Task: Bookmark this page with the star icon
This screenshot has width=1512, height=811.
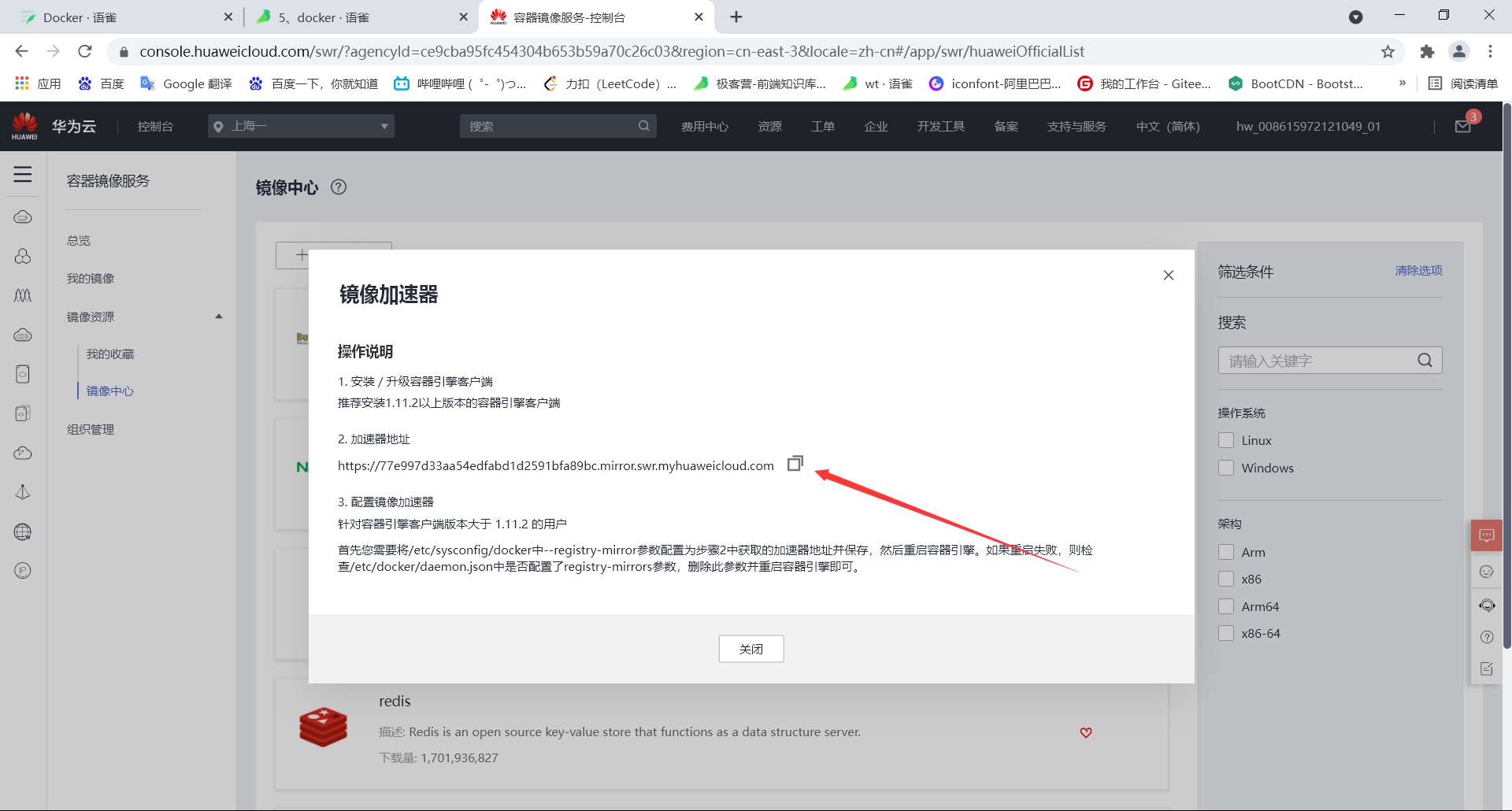Action: click(x=1388, y=52)
